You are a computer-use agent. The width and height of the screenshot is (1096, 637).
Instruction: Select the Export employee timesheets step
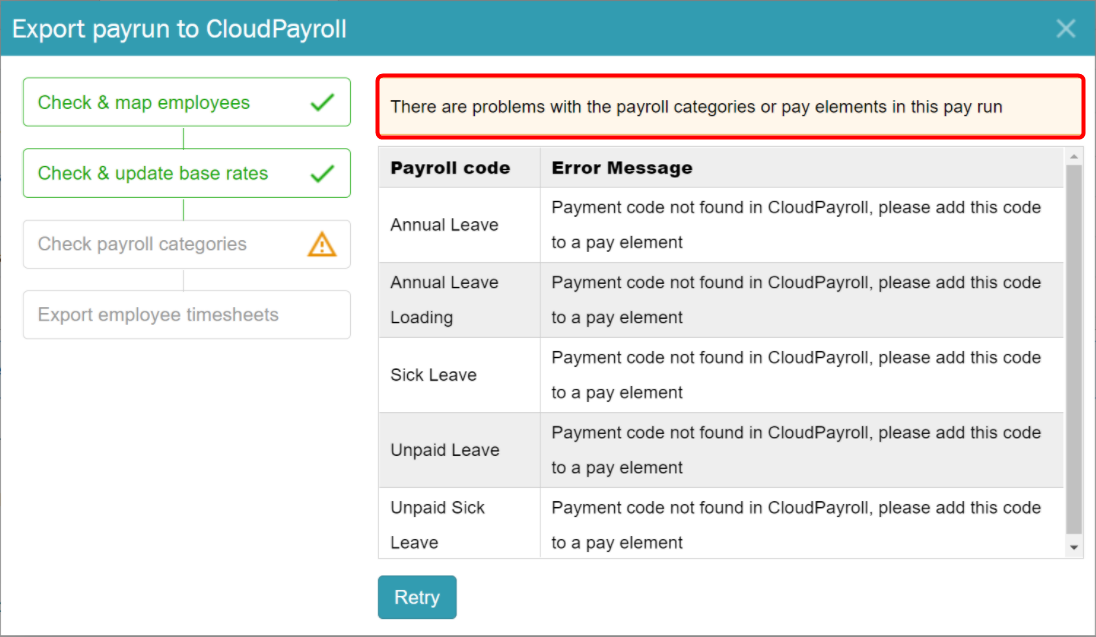(x=187, y=315)
